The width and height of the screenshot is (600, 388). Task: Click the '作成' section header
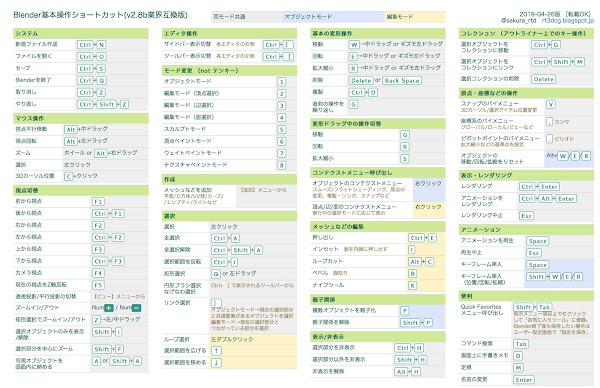coord(229,179)
